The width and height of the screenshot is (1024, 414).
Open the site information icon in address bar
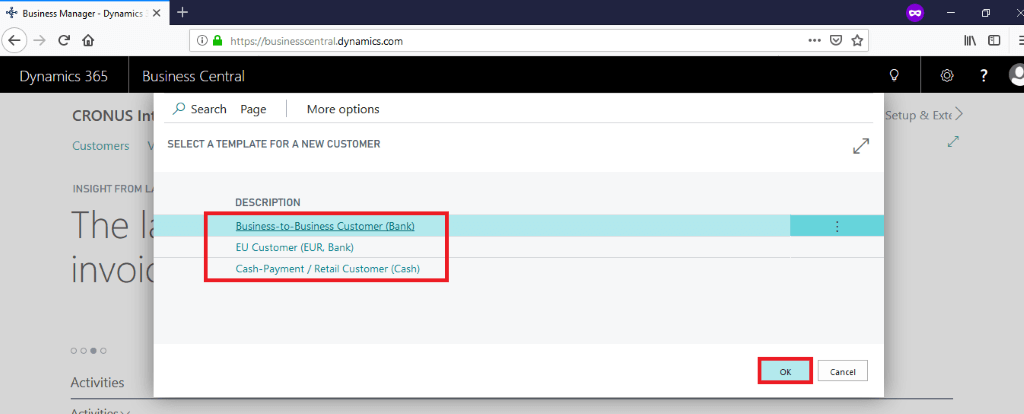[202, 40]
